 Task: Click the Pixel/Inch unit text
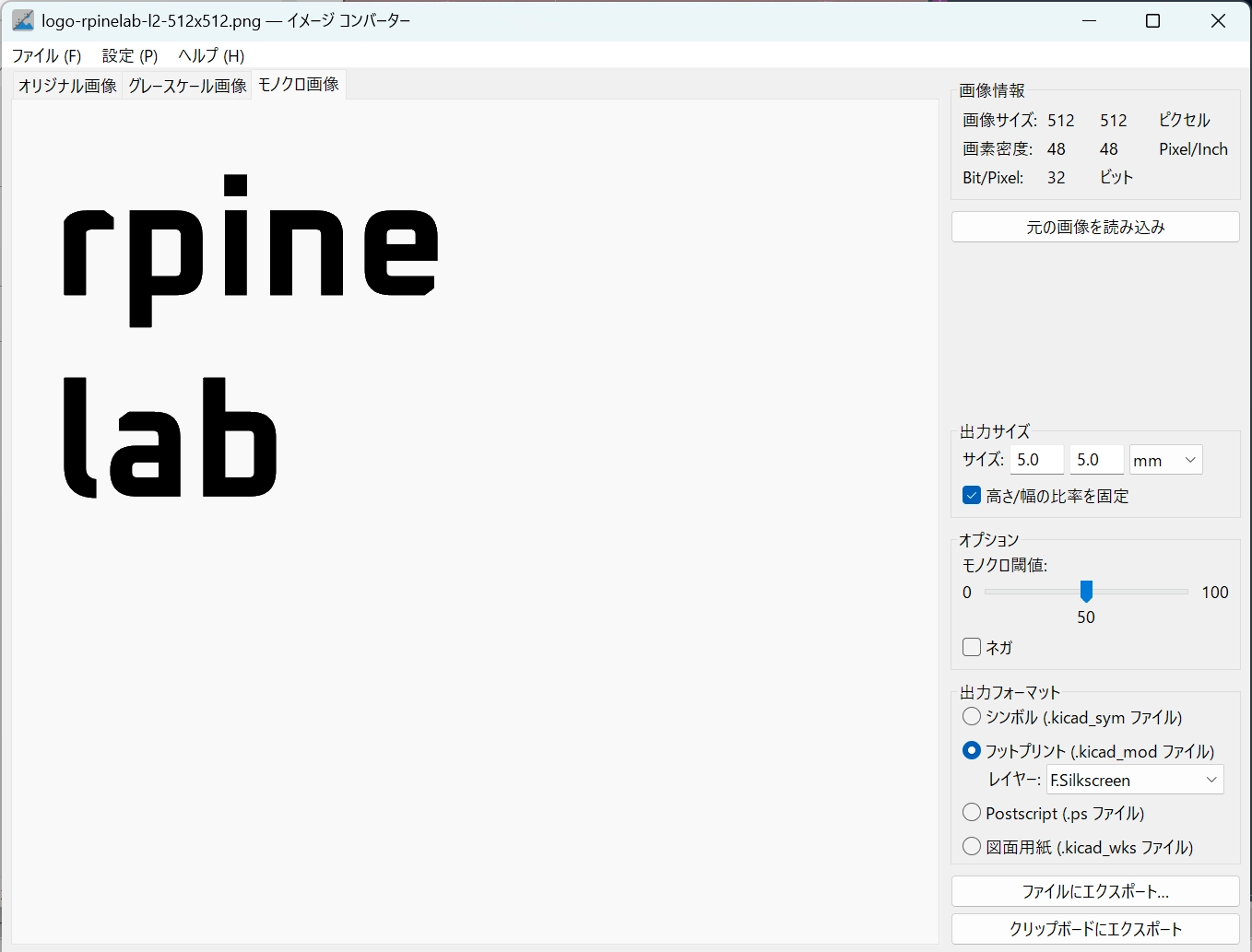1193,149
